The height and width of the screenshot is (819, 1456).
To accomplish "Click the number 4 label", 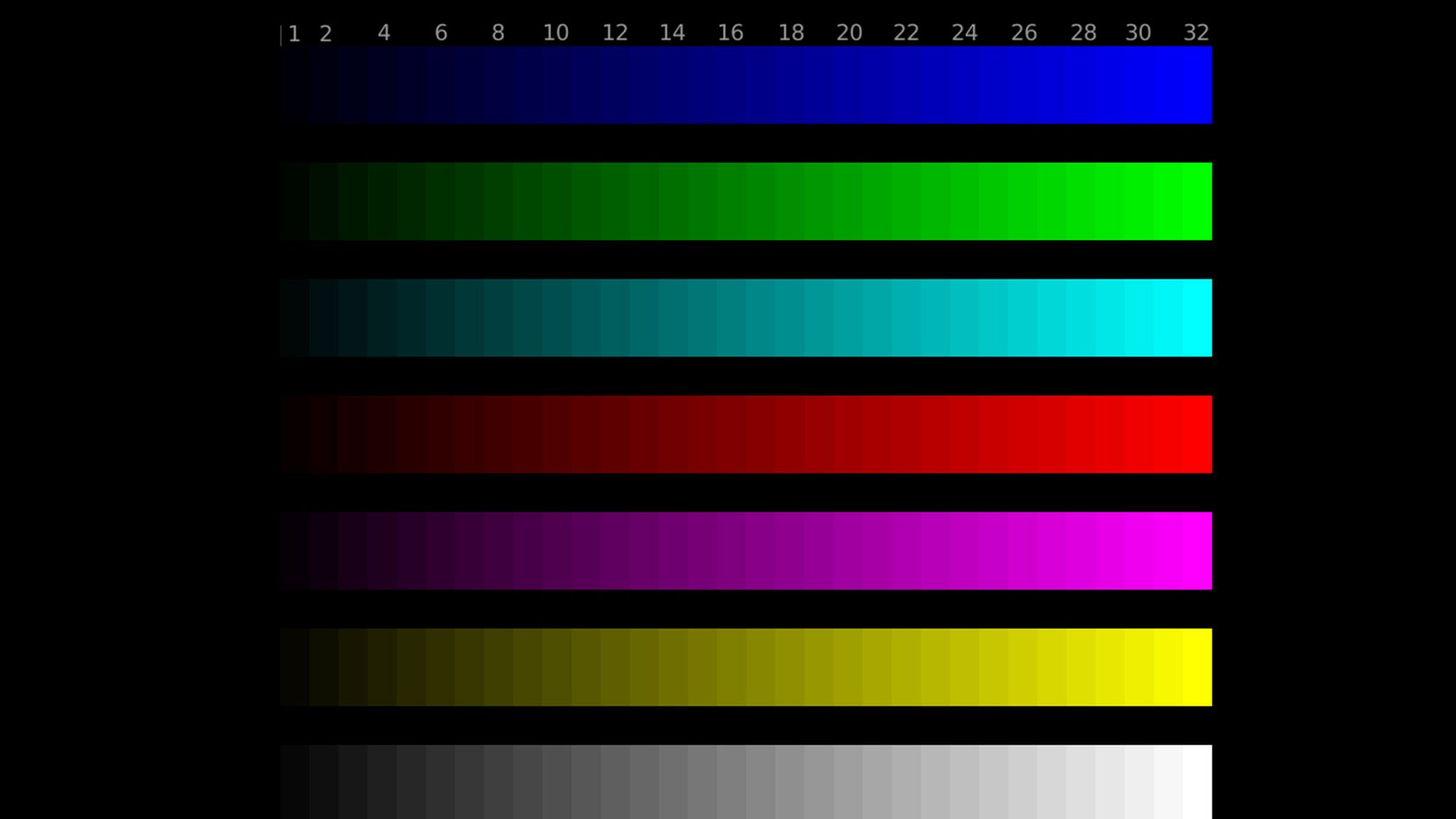I will point(384,33).
